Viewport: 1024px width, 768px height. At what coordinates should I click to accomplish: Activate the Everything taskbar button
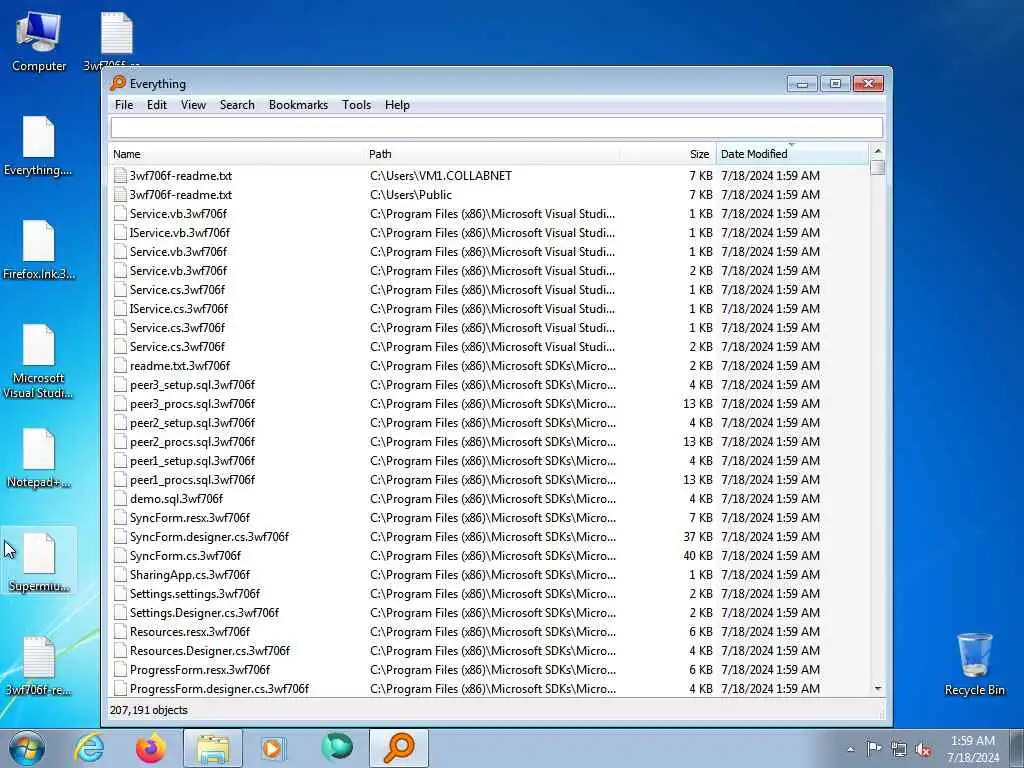(x=399, y=748)
